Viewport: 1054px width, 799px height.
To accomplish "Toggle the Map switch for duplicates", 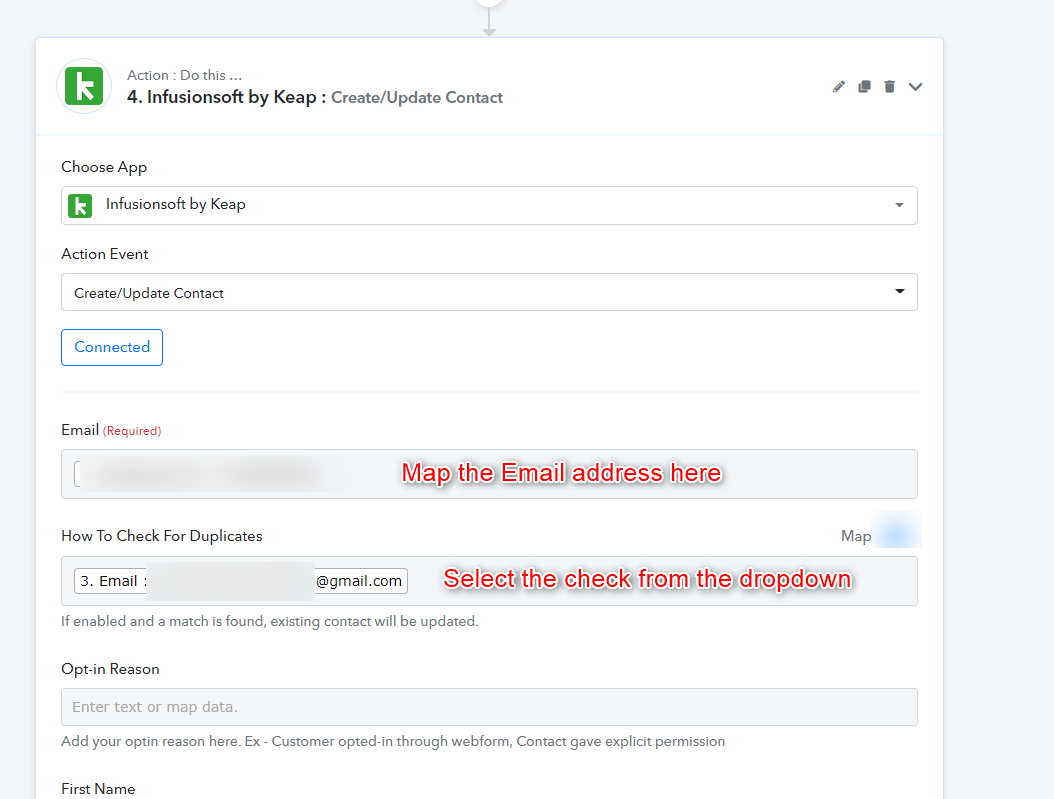I will click(x=896, y=535).
